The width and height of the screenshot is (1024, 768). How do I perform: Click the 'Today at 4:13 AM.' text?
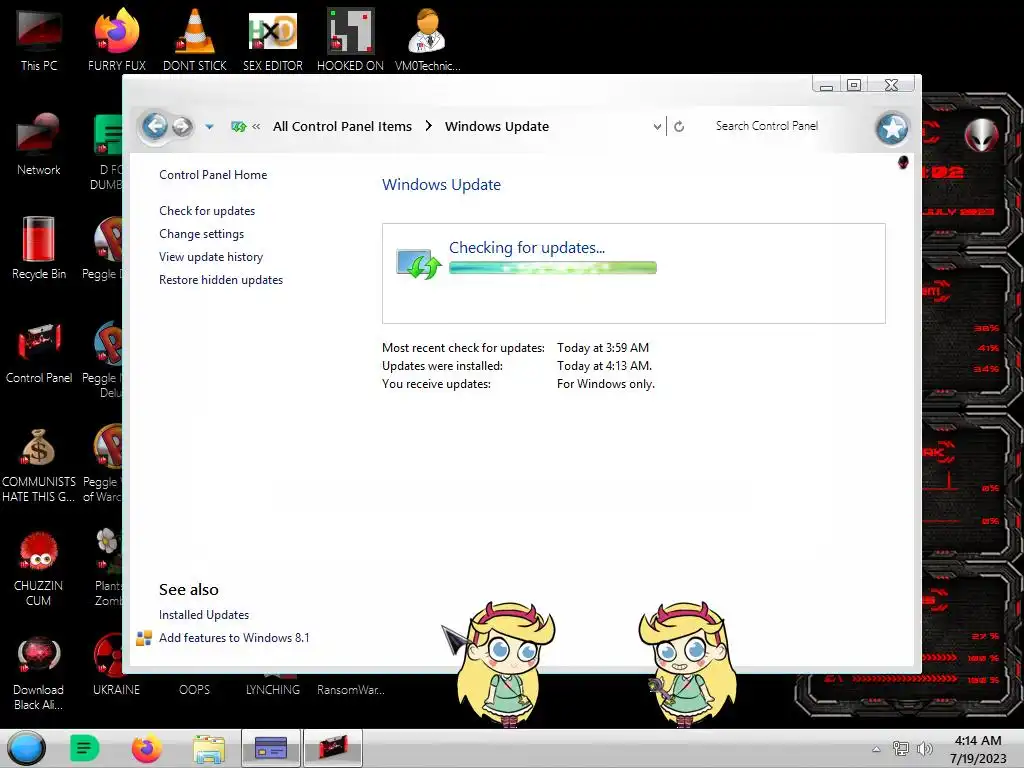(604, 366)
